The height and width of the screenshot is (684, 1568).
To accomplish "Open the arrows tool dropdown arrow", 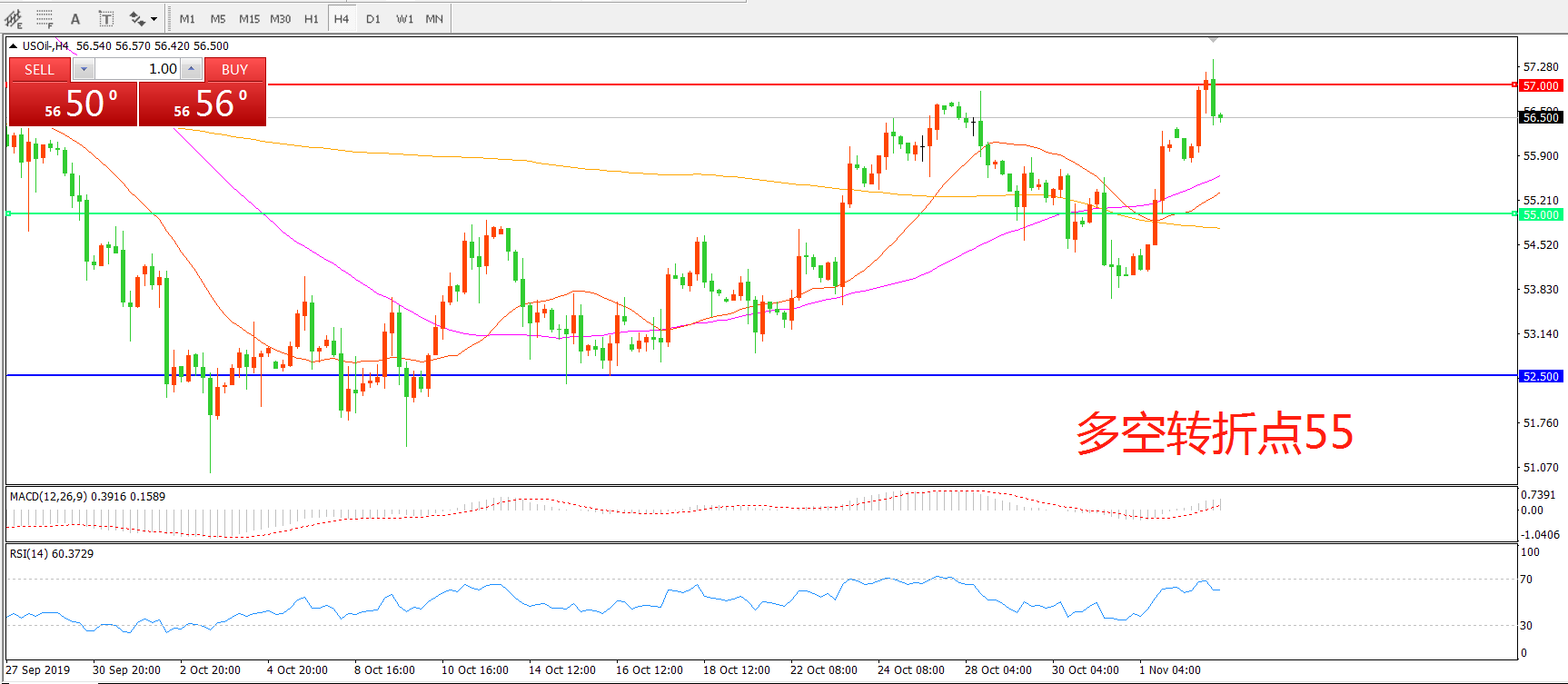I will coord(154,18).
